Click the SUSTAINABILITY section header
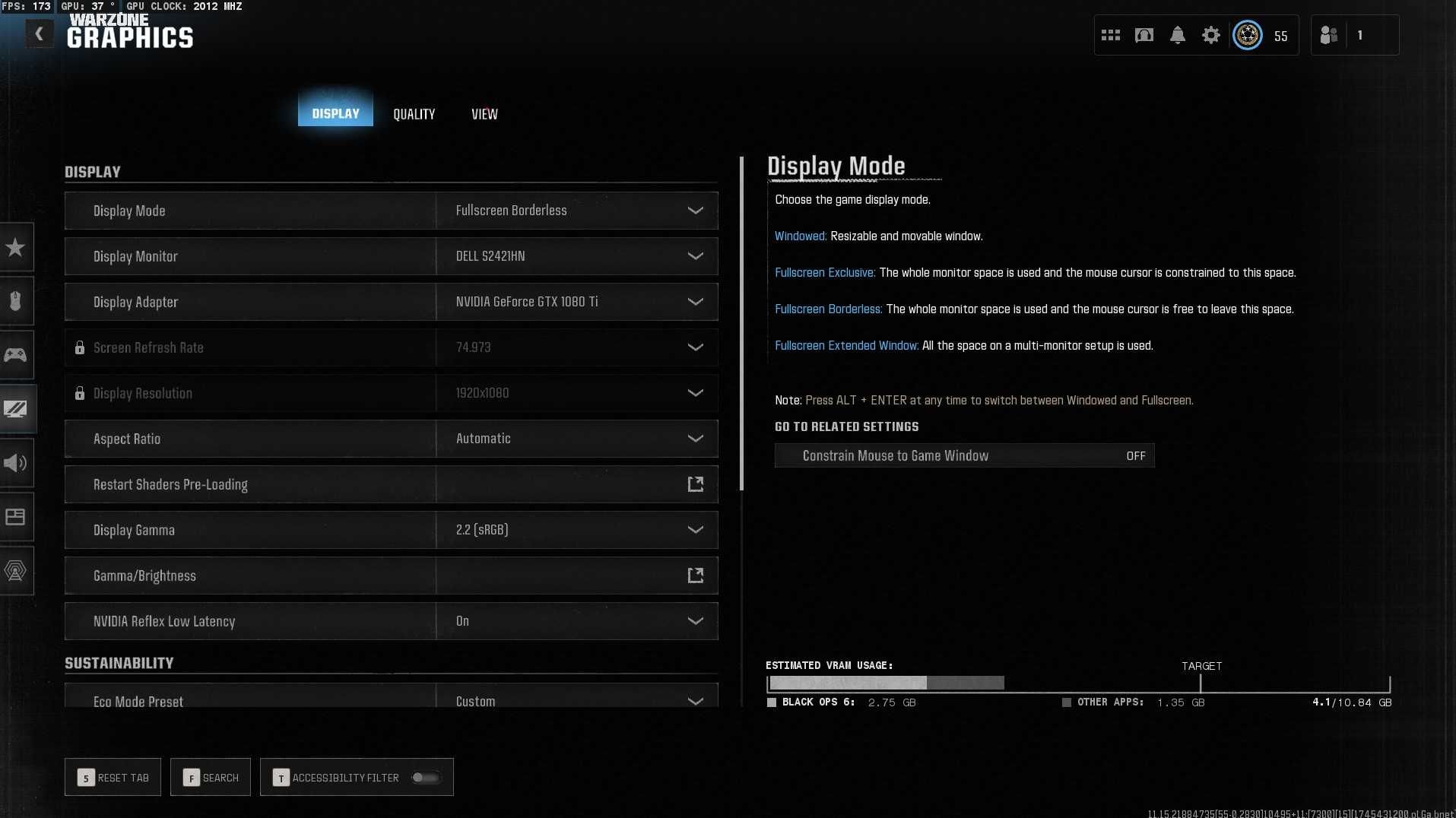The height and width of the screenshot is (818, 1456). click(x=119, y=663)
